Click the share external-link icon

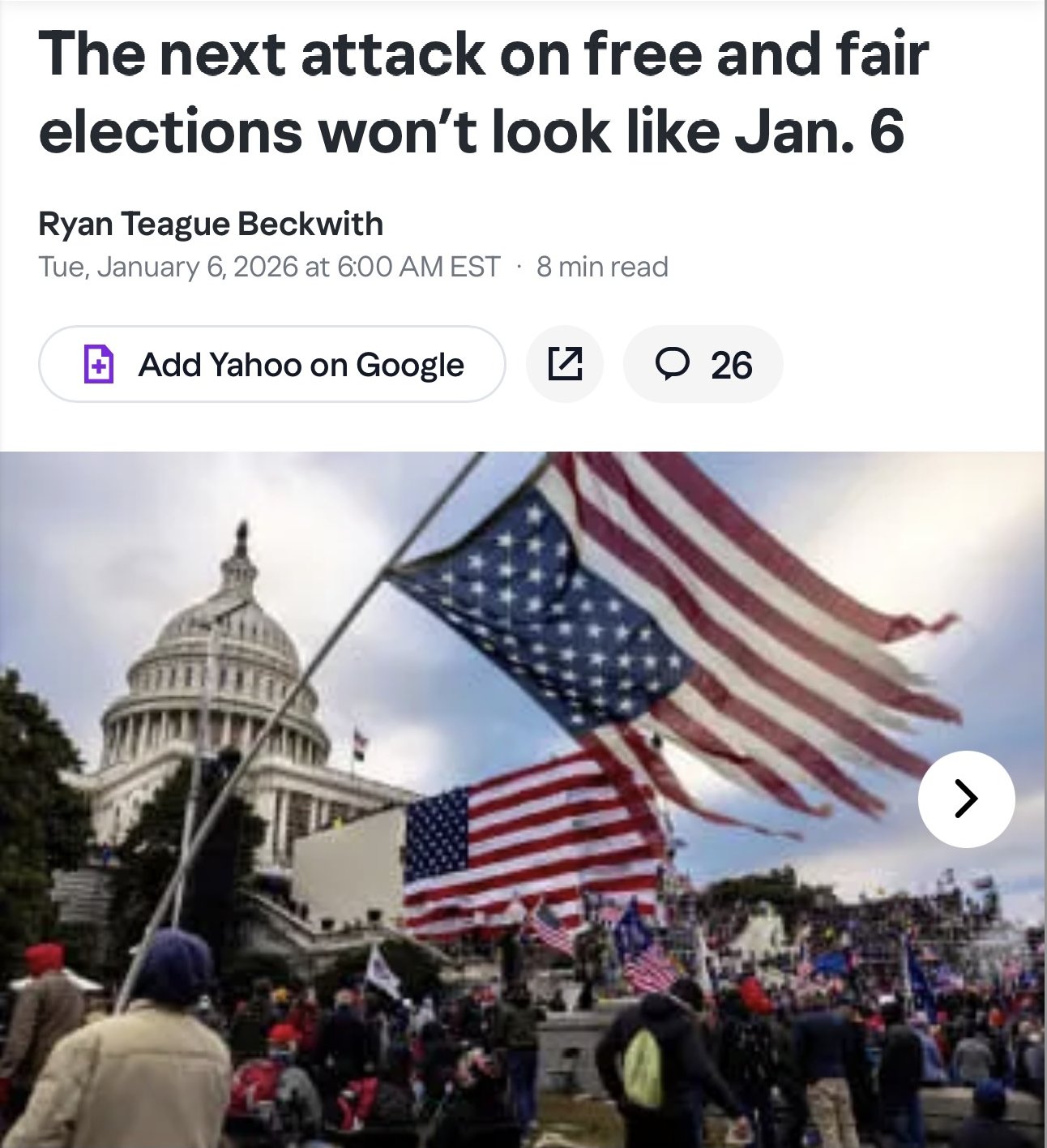coord(565,364)
